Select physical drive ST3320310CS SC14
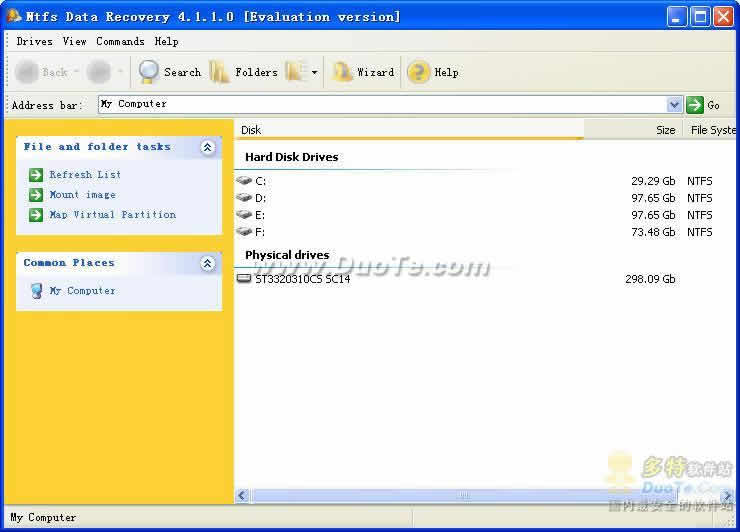740x532 pixels. (x=303, y=279)
